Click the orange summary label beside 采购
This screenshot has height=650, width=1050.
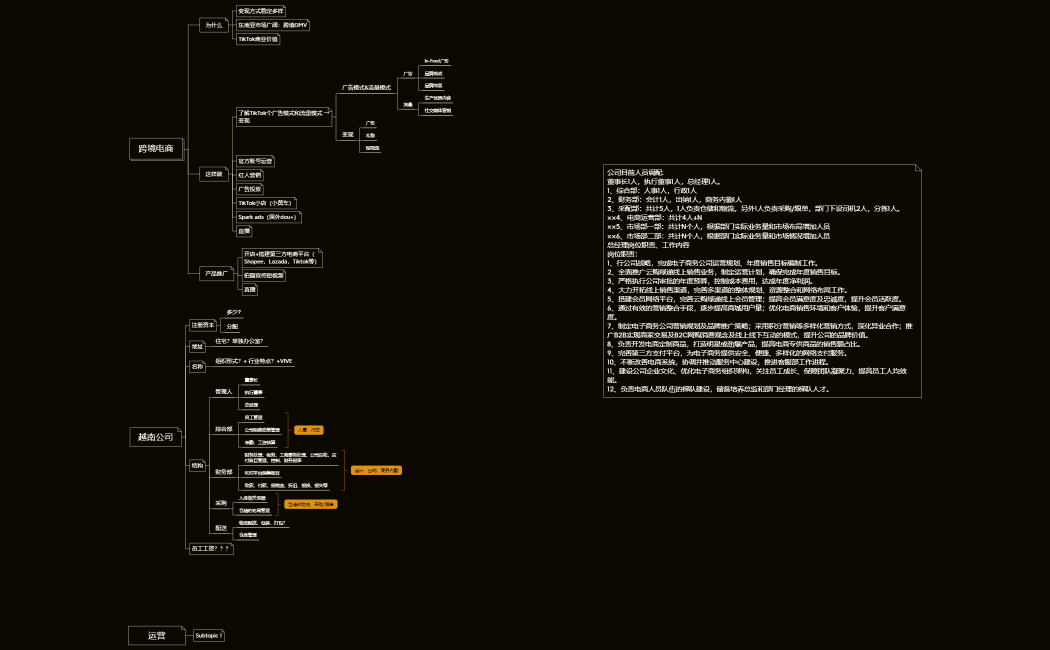(x=311, y=504)
